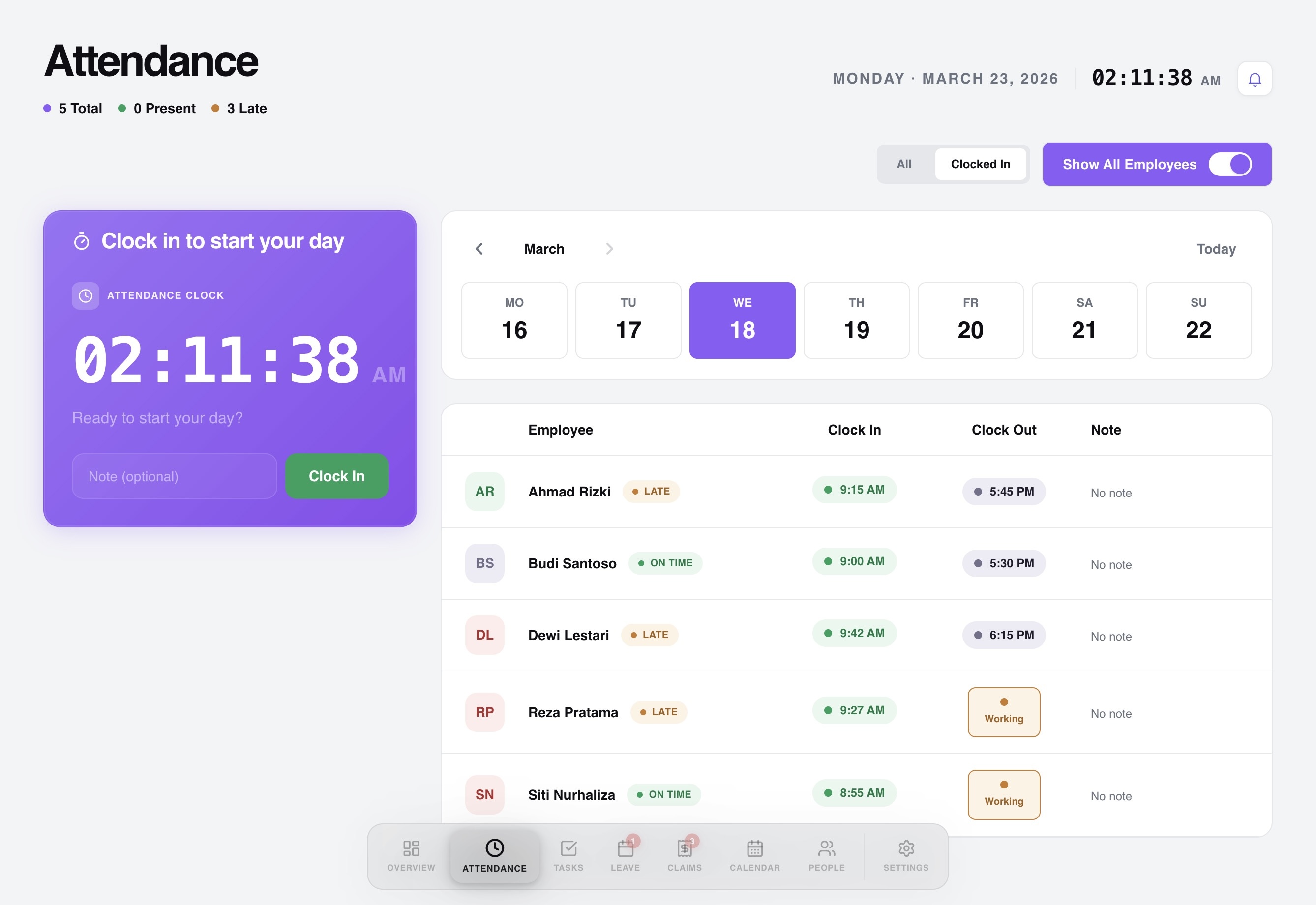Open the Claims receipt icon
Image resolution: width=1316 pixels, height=905 pixels.
(x=685, y=855)
